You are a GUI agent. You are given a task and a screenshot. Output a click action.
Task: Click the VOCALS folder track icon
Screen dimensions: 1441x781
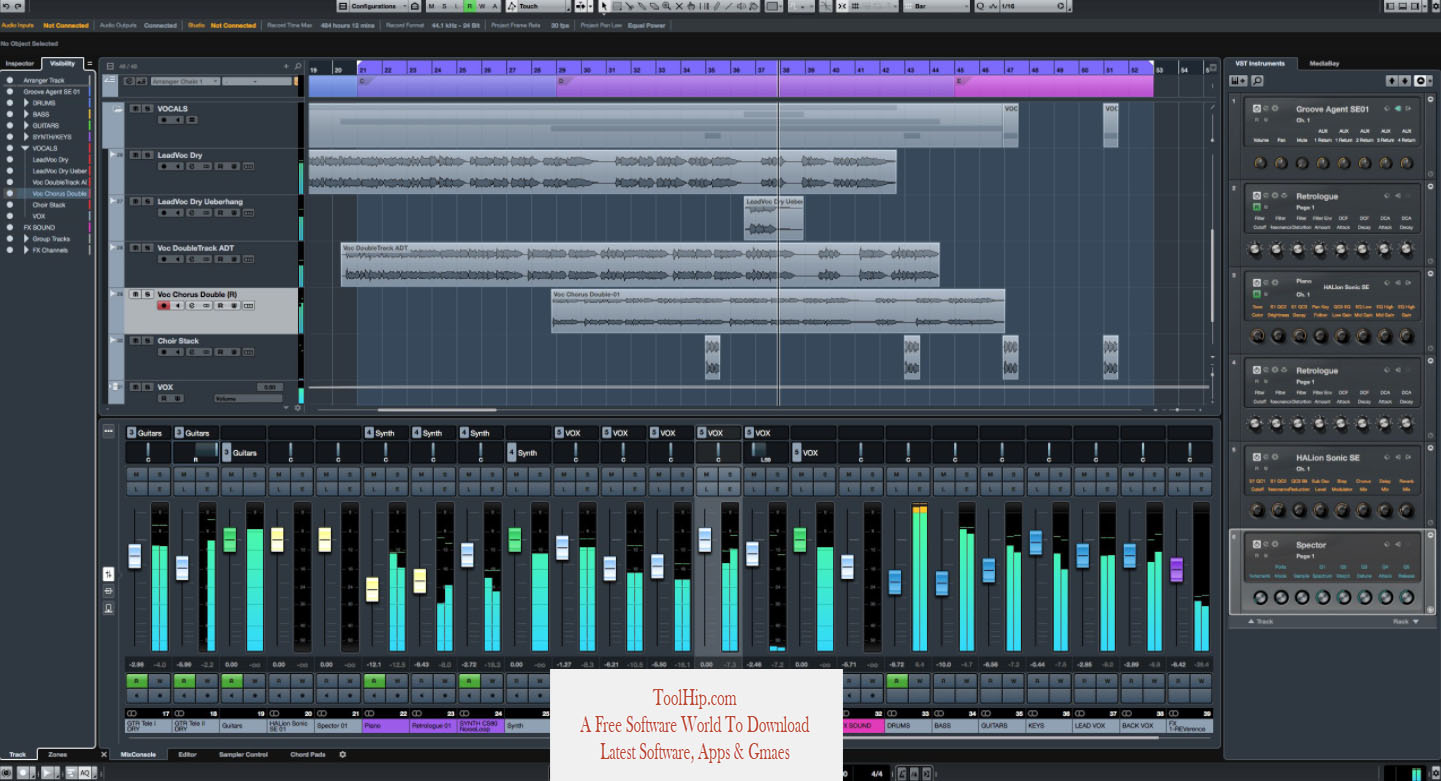pos(117,109)
